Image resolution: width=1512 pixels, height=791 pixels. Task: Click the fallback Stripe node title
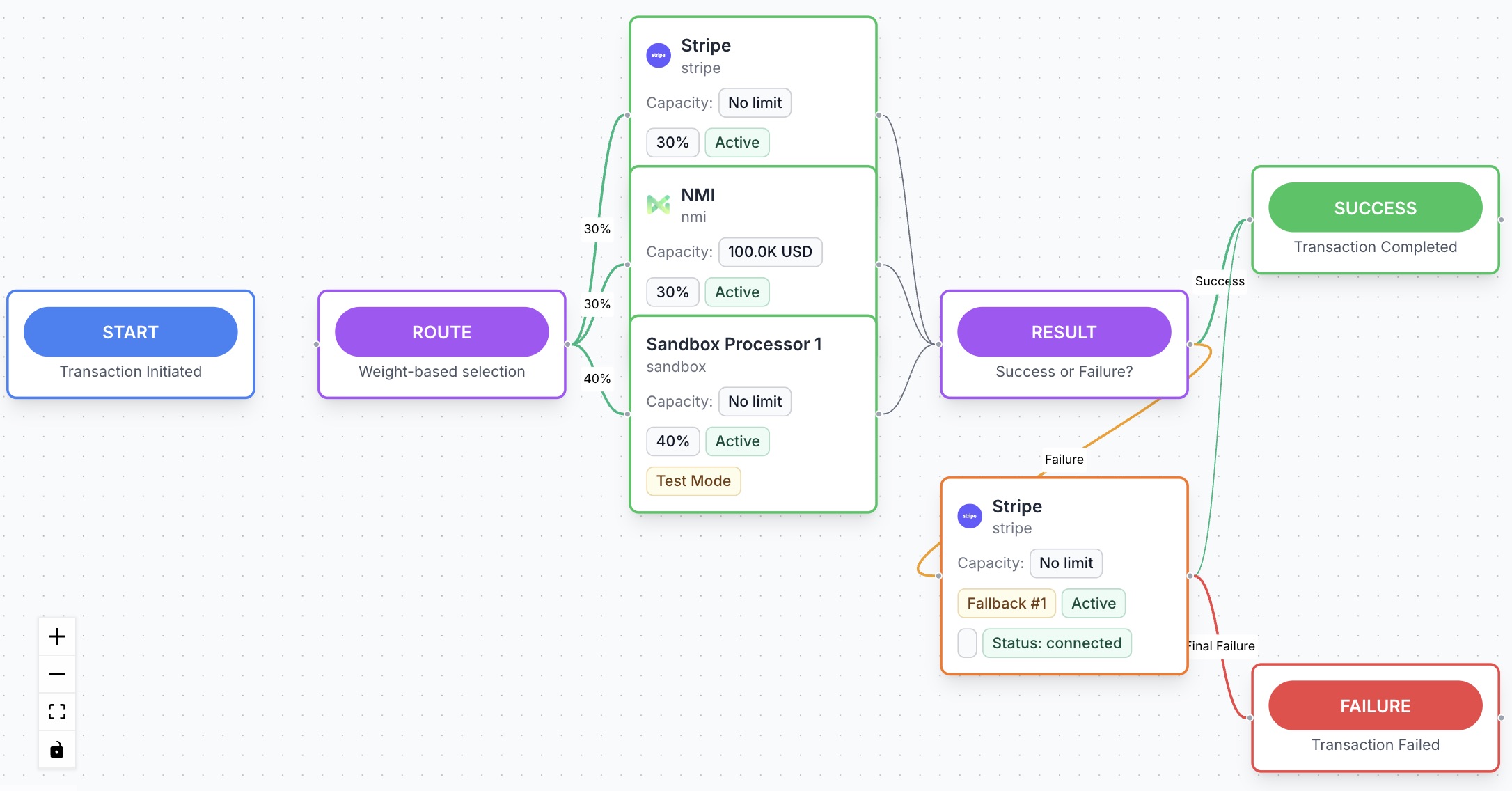click(1017, 506)
